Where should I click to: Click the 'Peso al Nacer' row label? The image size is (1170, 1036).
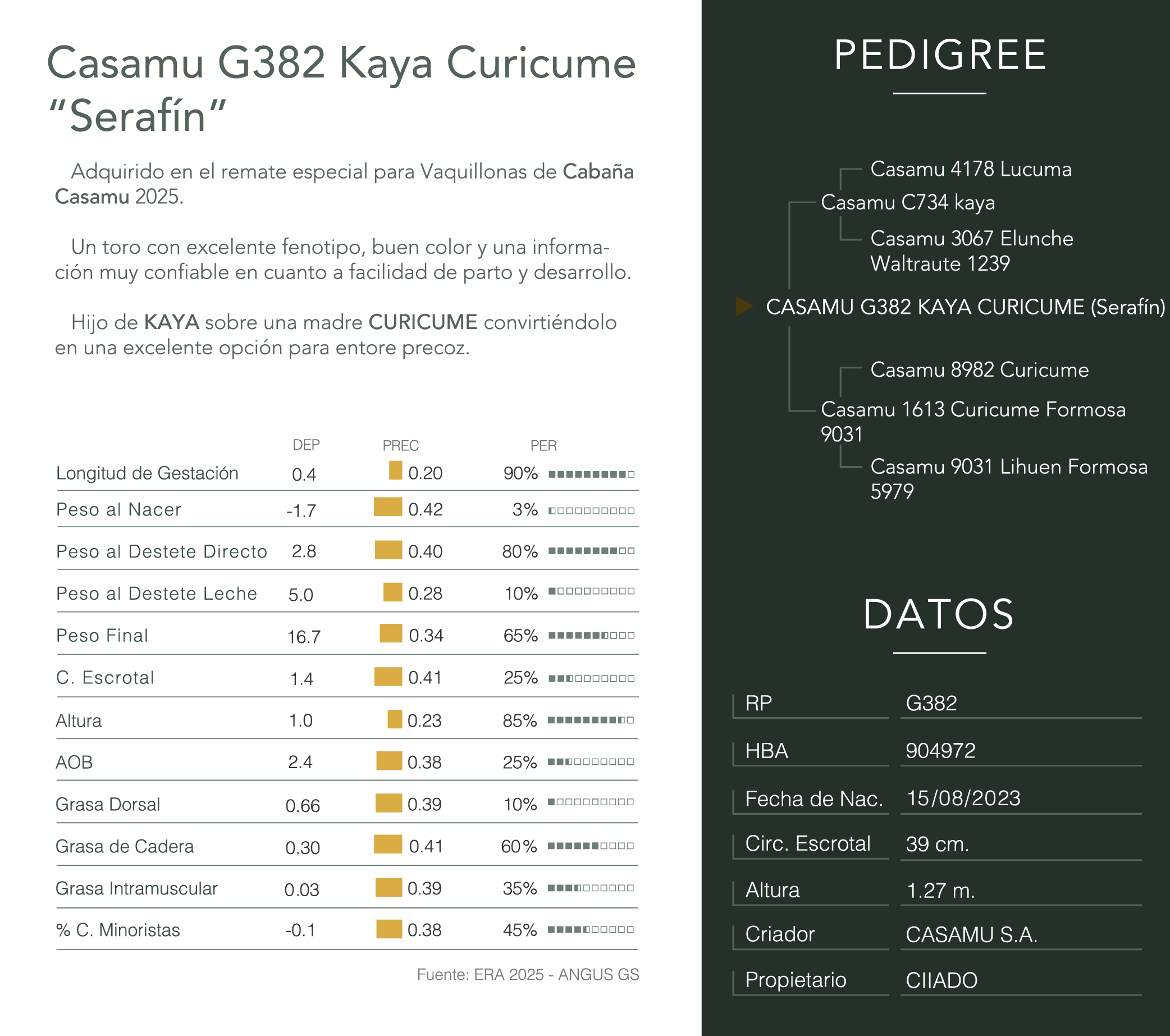tap(118, 509)
